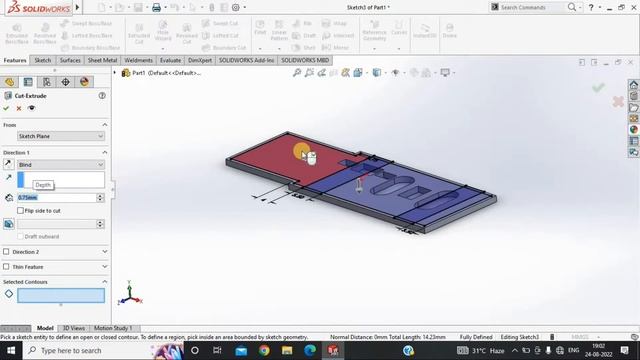The image size is (640, 360).
Task: Expand the Part1 flyout tree arrow
Action: point(115,73)
